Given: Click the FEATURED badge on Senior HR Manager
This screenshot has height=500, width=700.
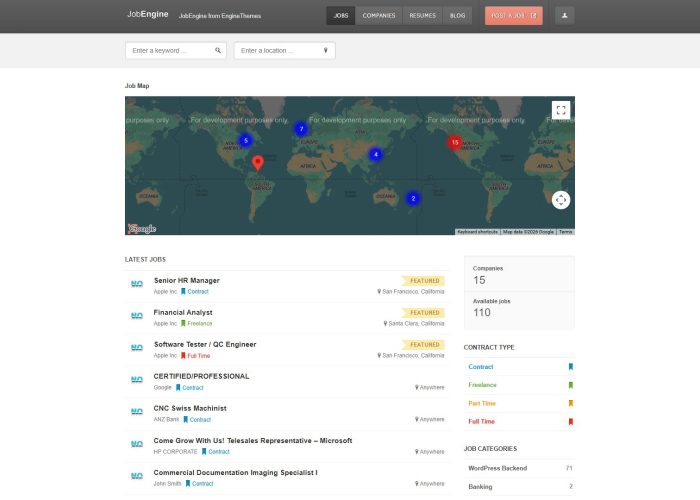Looking at the screenshot, I should (423, 281).
